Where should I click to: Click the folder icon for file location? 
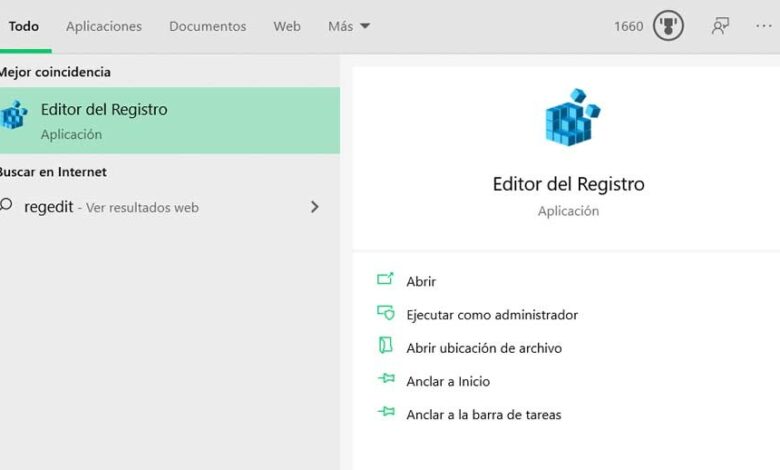click(x=386, y=345)
